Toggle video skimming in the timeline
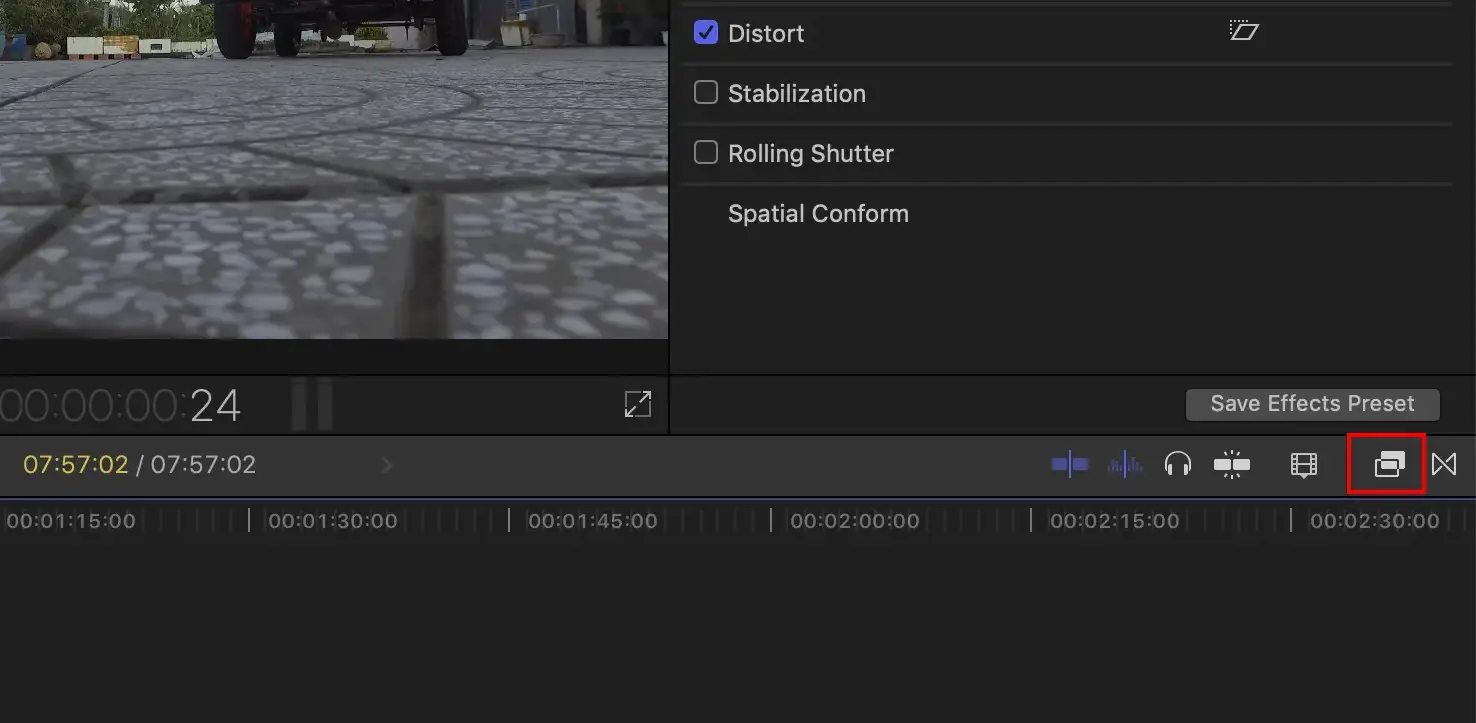 coord(1070,464)
